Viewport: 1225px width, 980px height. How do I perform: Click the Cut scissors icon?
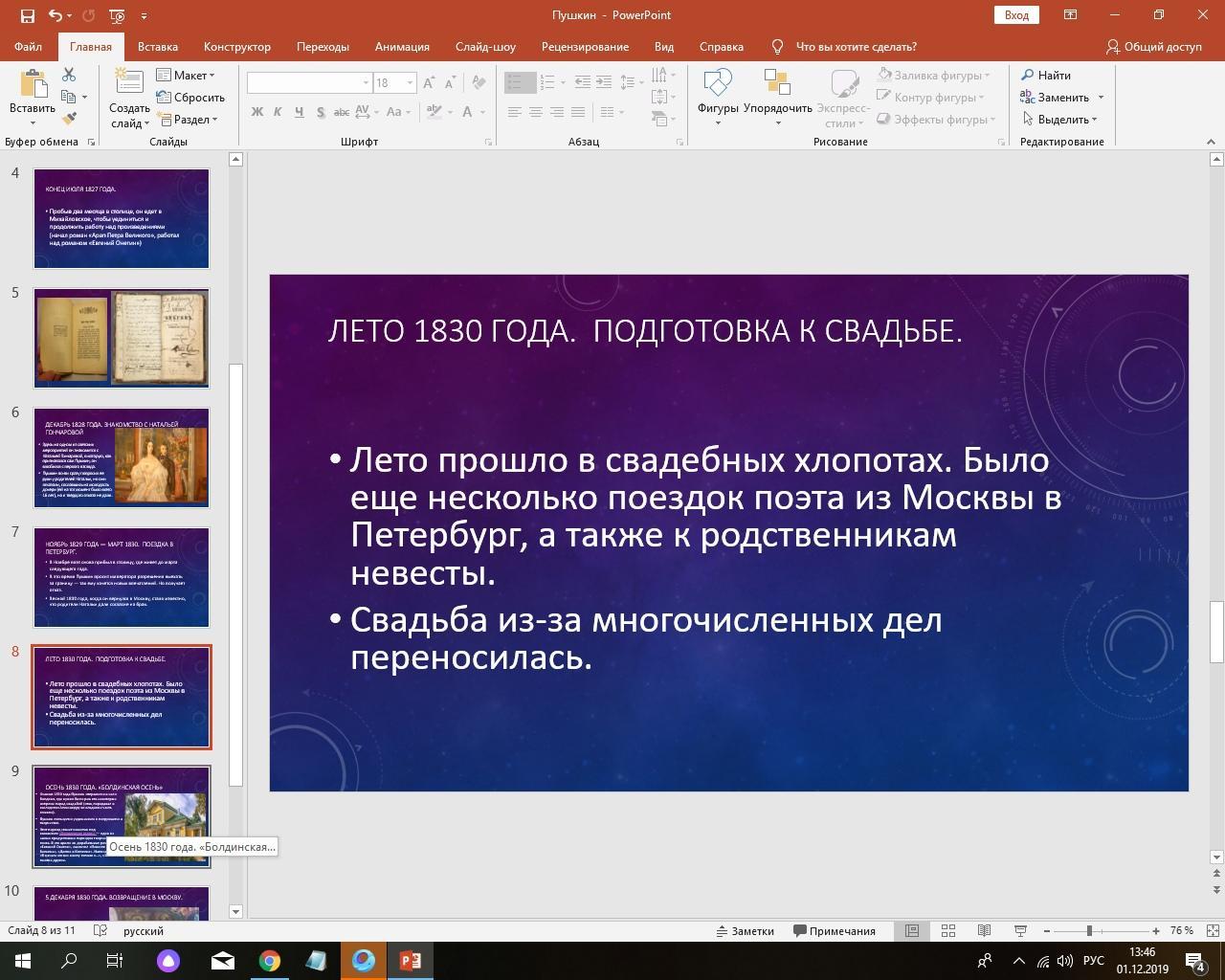point(69,75)
